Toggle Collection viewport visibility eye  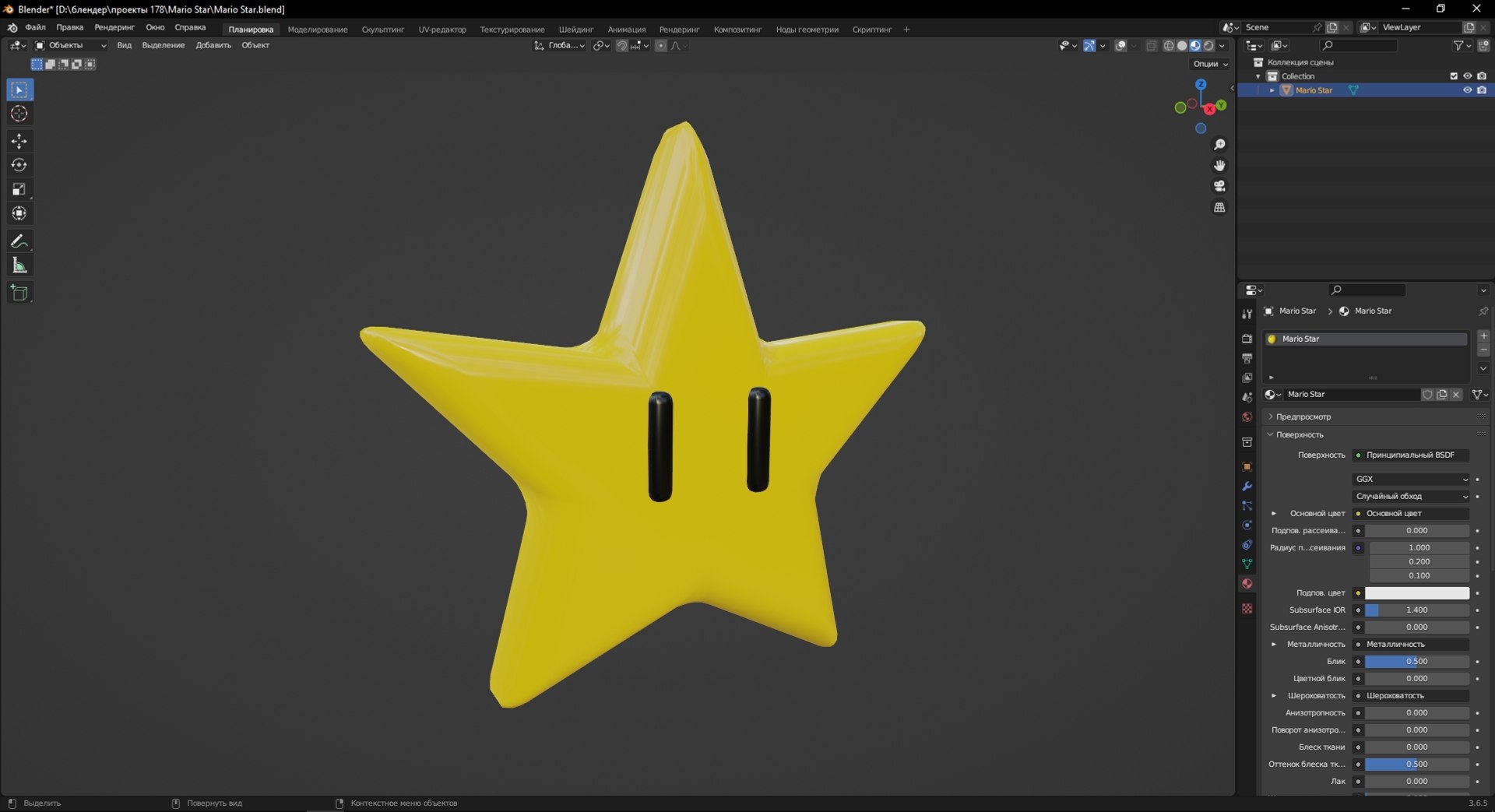[1467, 76]
